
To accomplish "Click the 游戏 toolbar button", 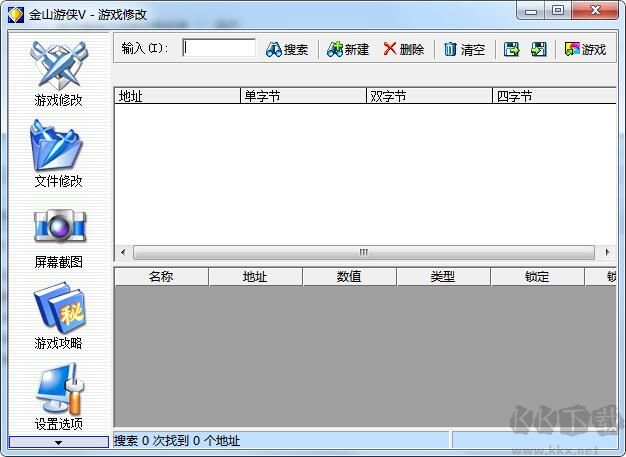I will click(586, 49).
